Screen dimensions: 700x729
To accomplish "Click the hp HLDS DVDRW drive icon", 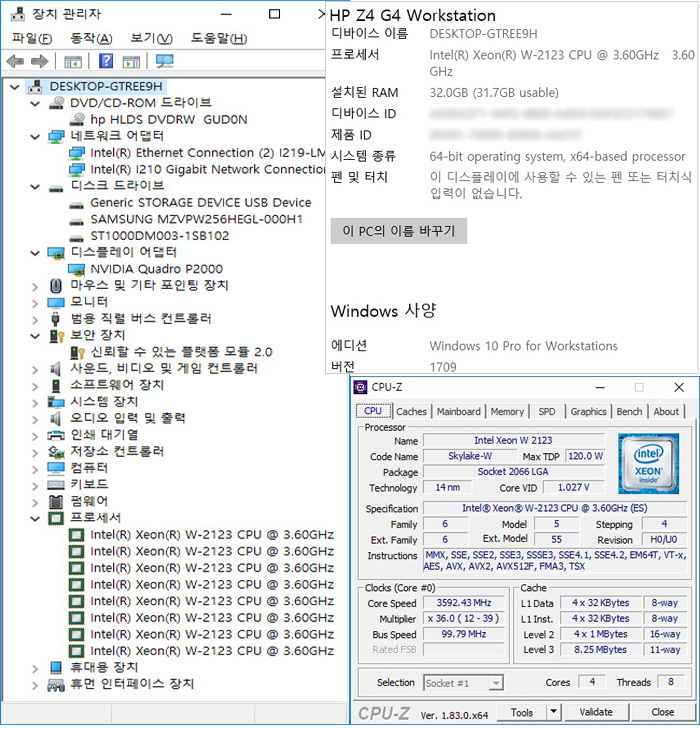I will [77, 119].
